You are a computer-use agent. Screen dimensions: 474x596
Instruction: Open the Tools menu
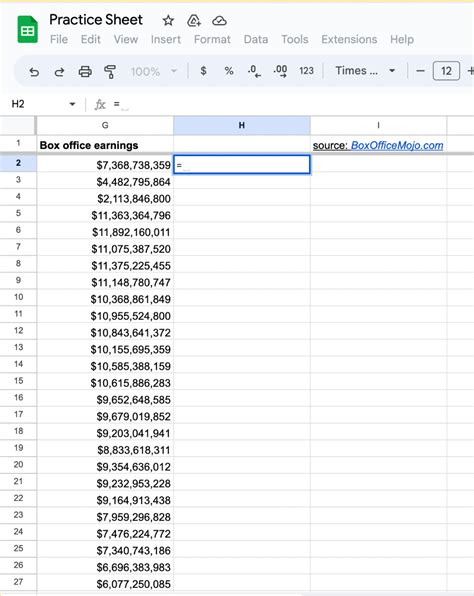tap(295, 40)
